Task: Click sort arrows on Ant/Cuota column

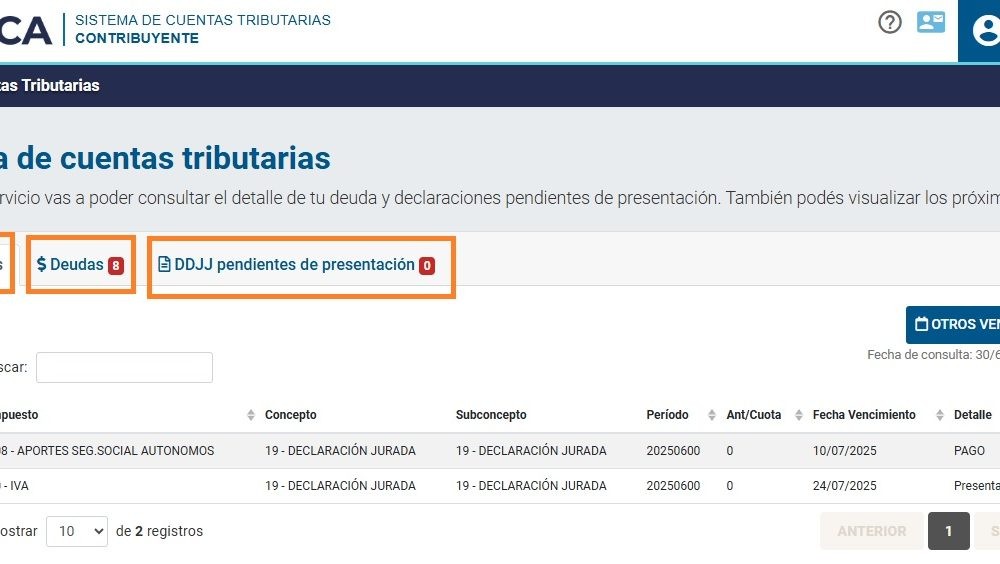Action: tap(799, 415)
